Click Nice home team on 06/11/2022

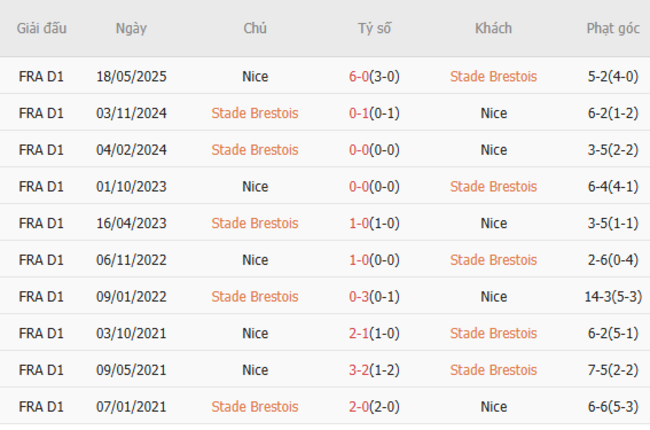click(255, 260)
